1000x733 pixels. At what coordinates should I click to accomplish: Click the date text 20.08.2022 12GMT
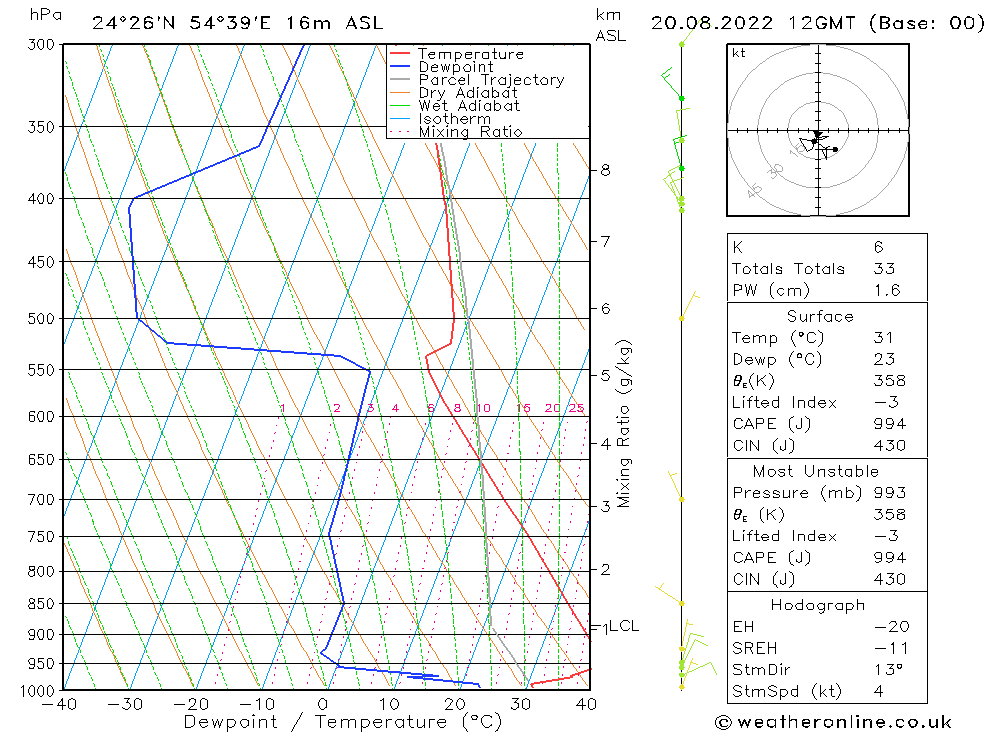753,23
